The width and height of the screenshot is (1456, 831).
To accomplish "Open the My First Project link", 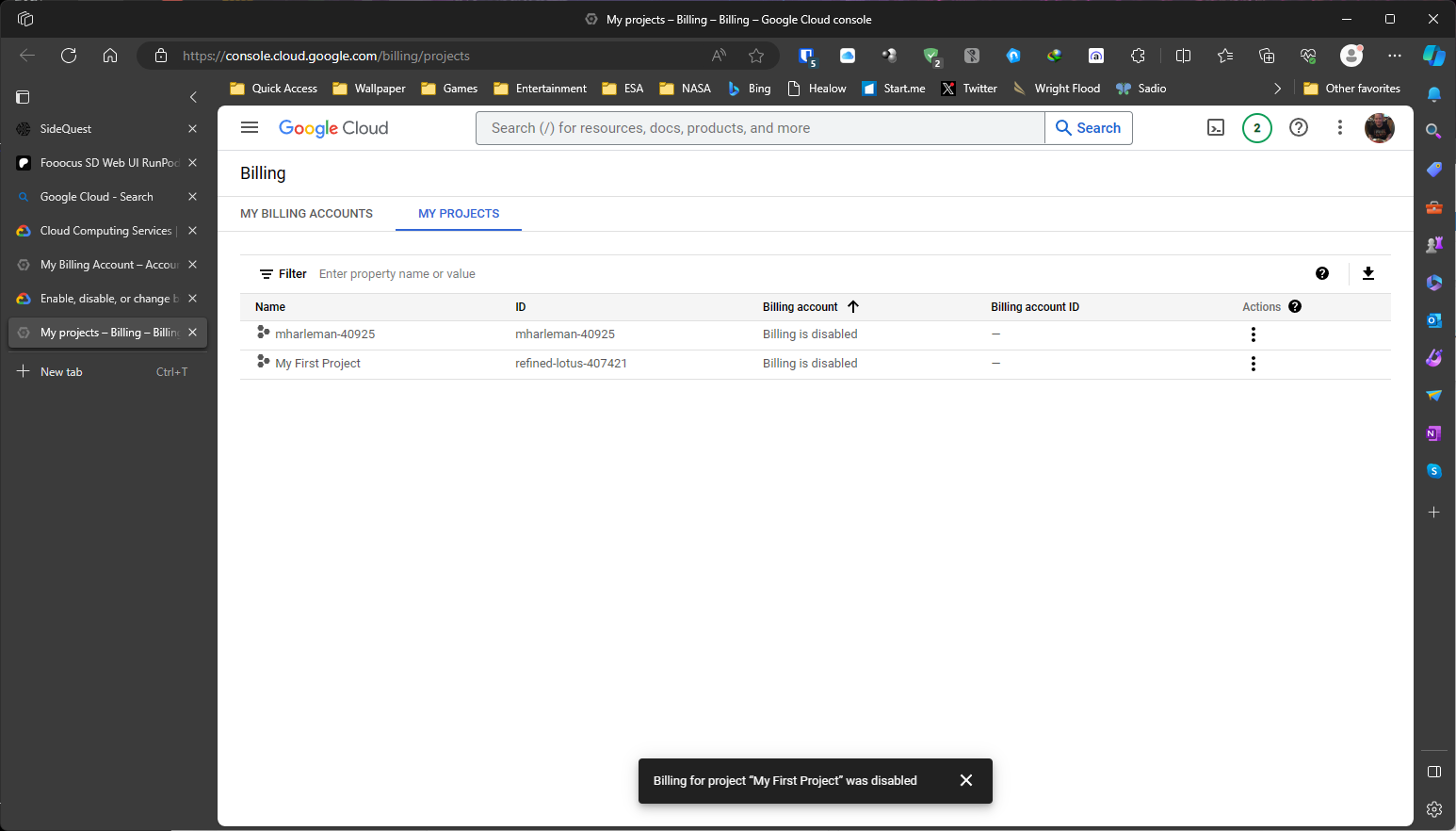I will coord(316,363).
